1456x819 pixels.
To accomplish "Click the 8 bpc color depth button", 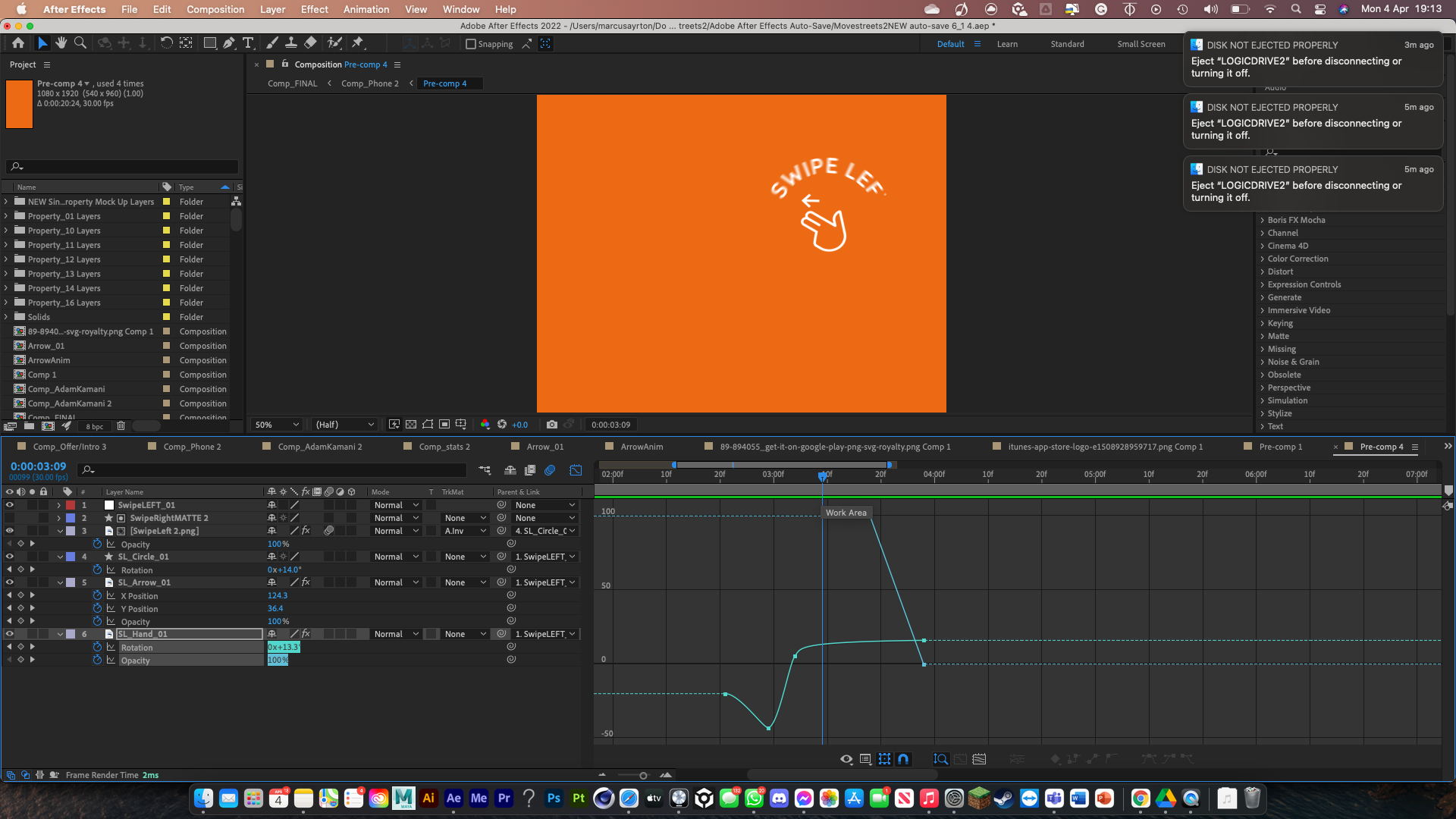I will pos(95,426).
